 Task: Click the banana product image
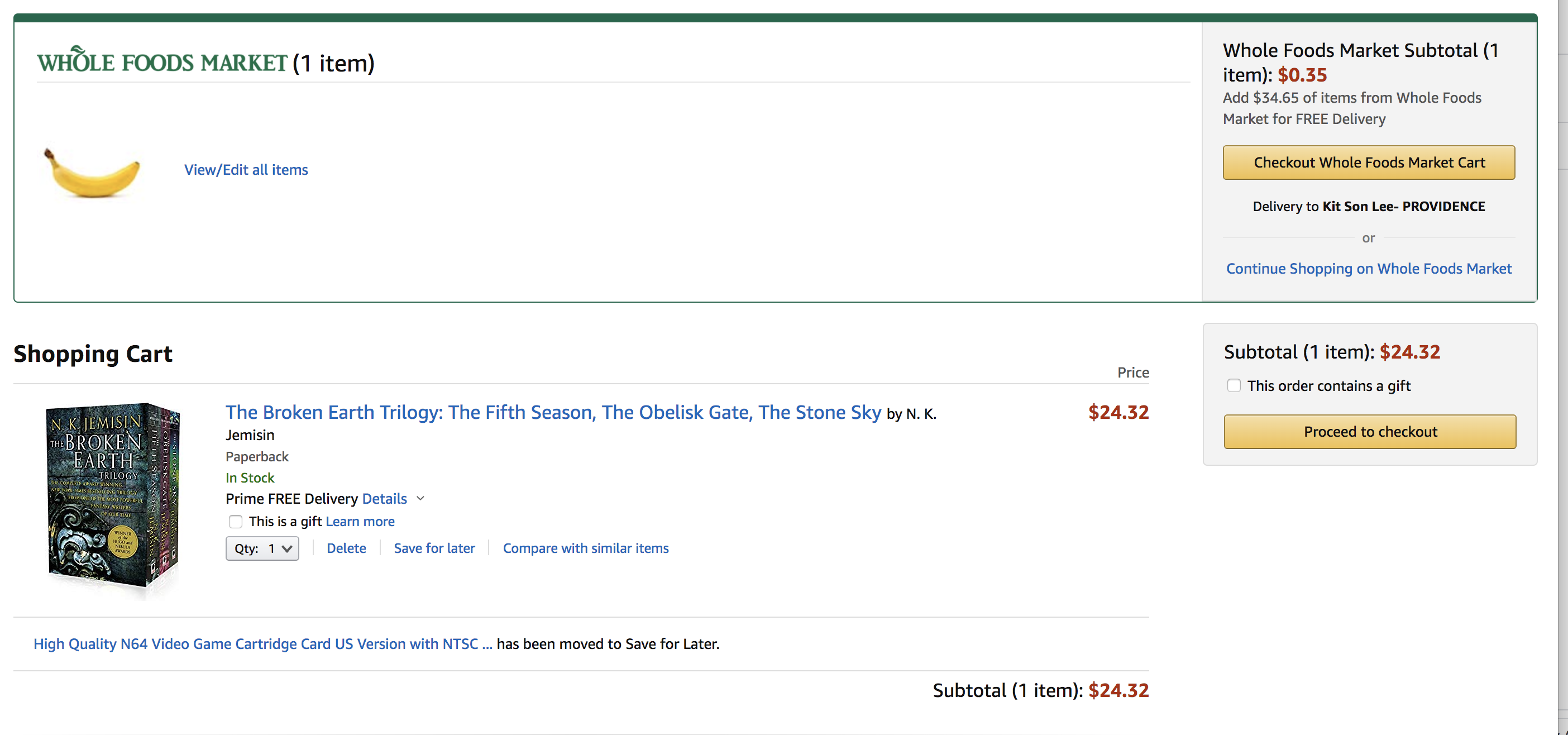[93, 173]
